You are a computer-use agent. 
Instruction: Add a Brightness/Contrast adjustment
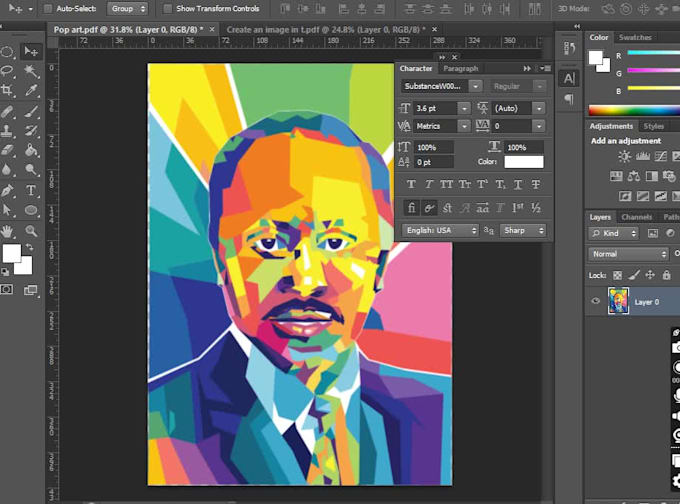click(624, 156)
